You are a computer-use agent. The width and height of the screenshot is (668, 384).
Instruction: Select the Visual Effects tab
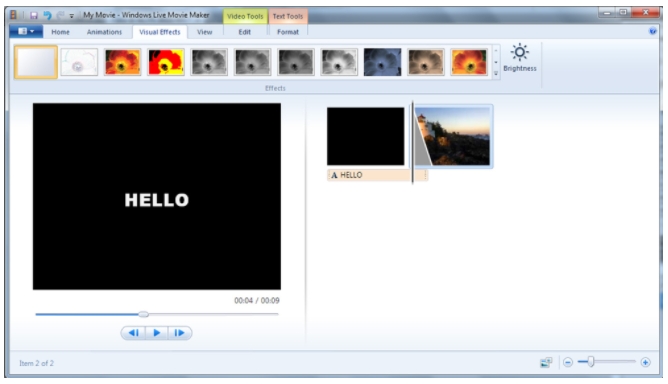pos(160,32)
